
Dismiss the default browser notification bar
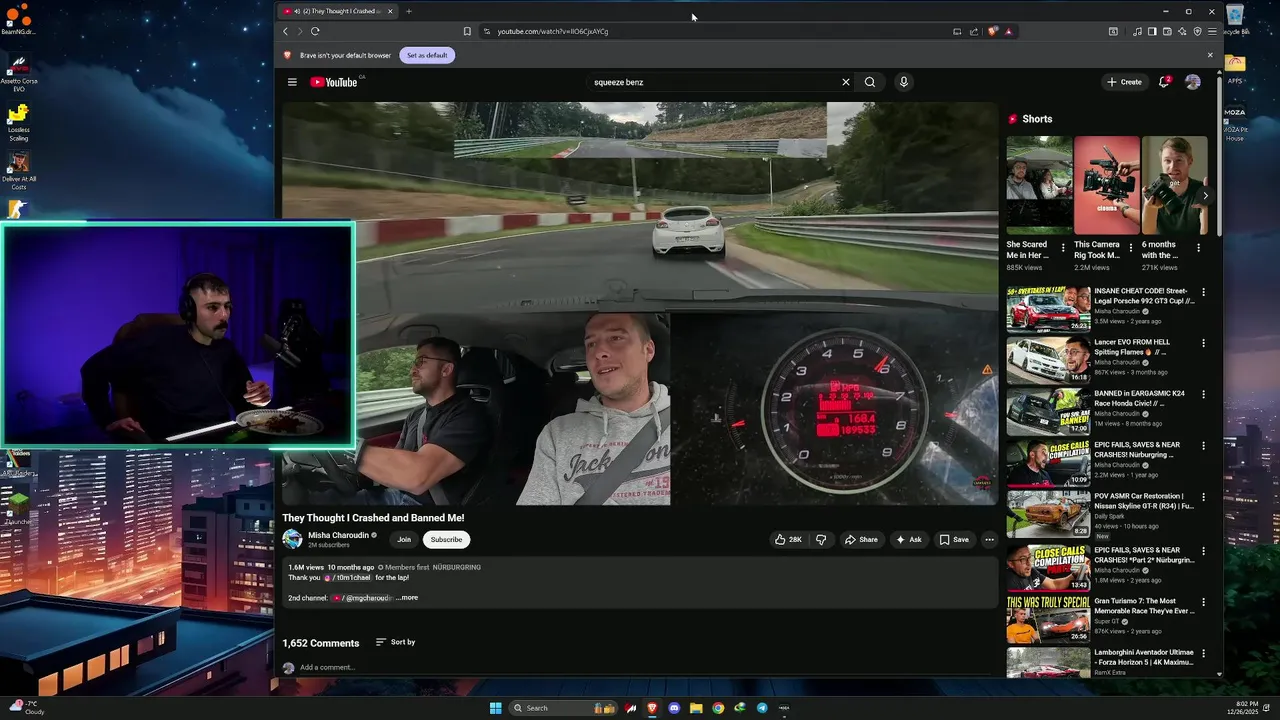pos(1210,55)
